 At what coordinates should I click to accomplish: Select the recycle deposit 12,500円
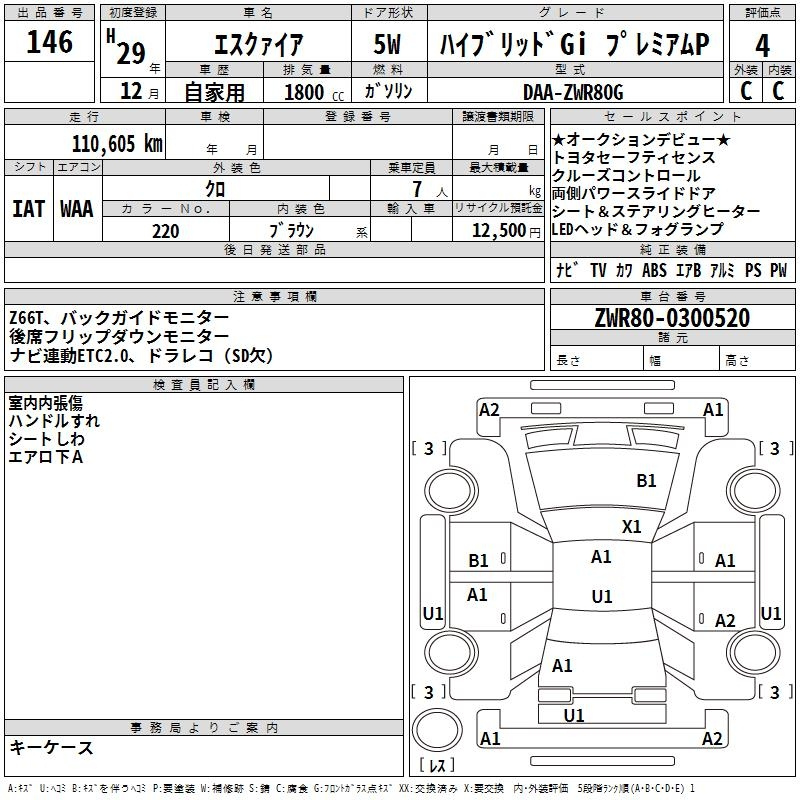pyautogui.click(x=497, y=231)
